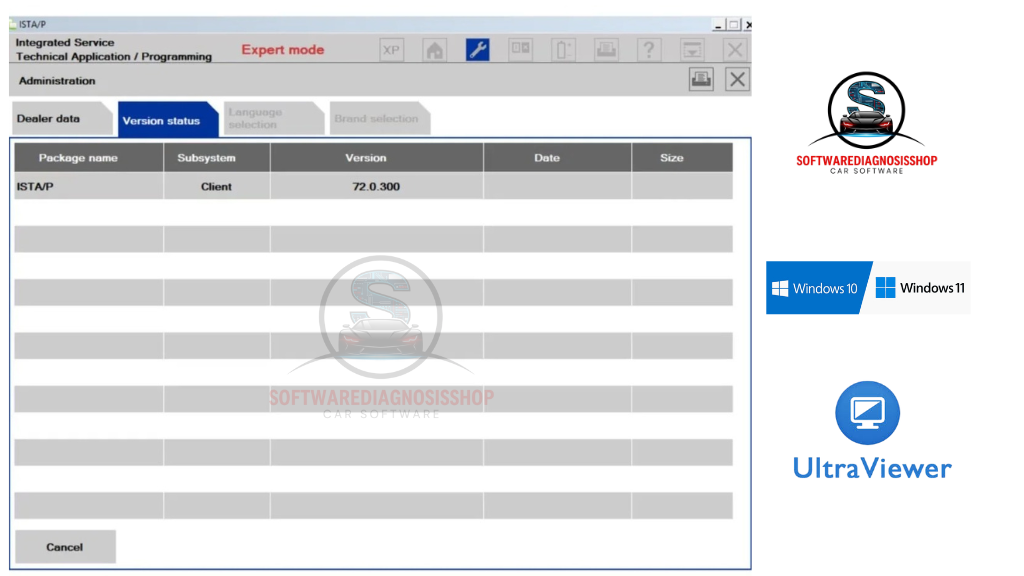Screen dimensions: 1024x576
Task: Close the Administration panel with the X
Action: (x=737, y=80)
